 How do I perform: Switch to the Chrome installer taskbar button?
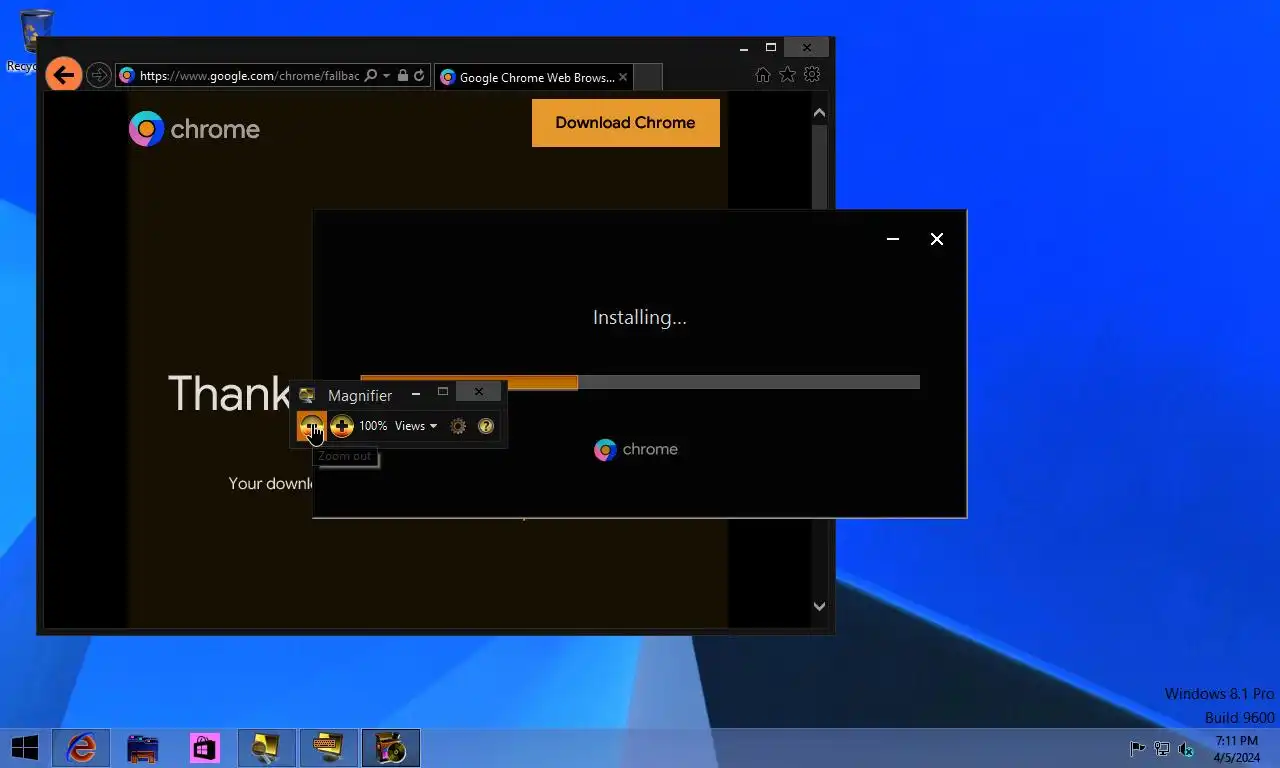pos(391,748)
